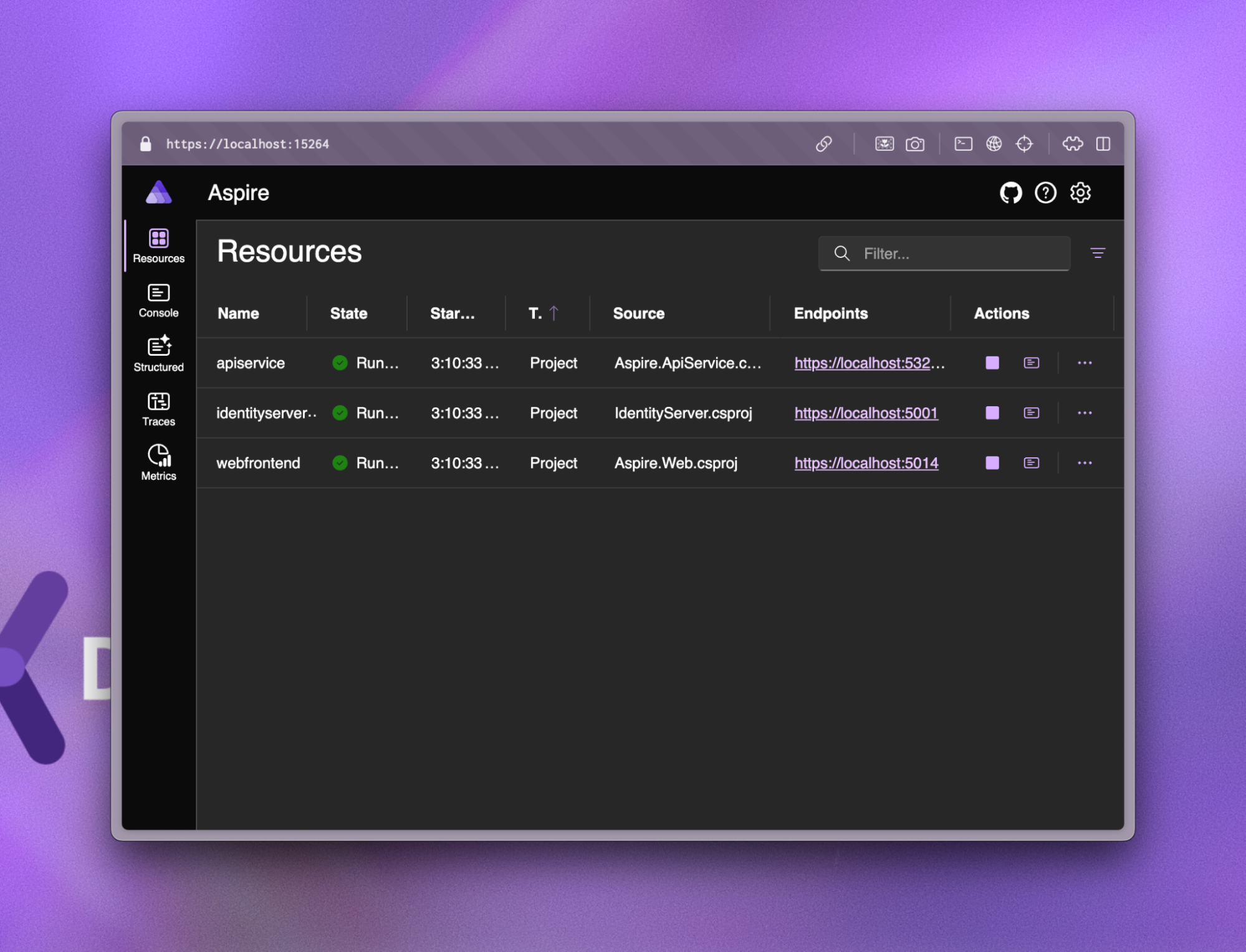Toggle the split view panel icon

pos(1103,144)
